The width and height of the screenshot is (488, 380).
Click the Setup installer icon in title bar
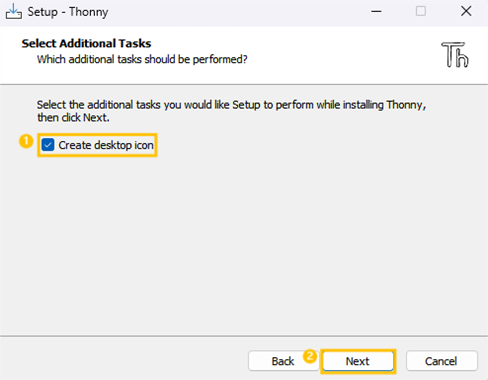coord(14,11)
